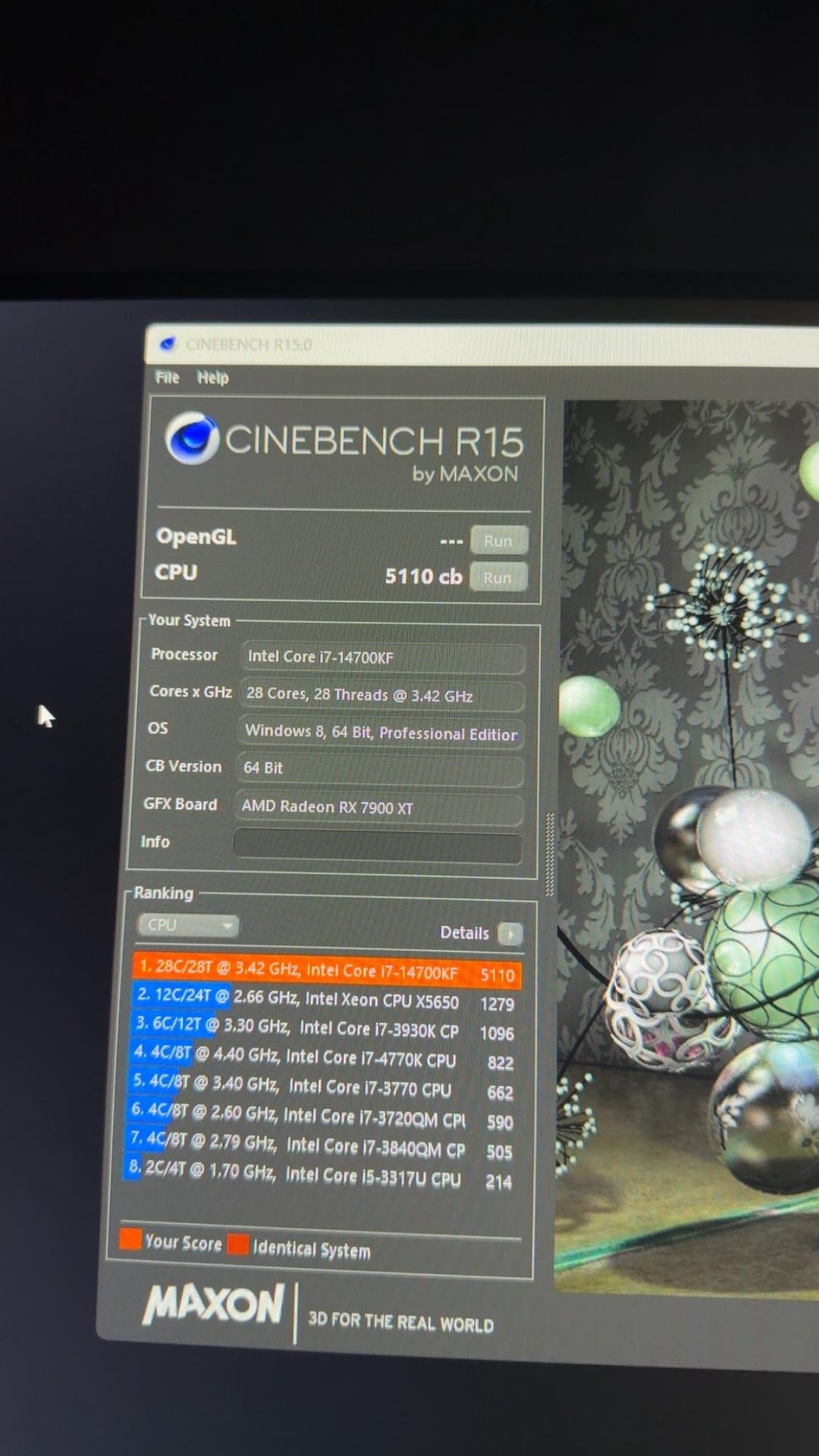Click the Identical System legend square
This screenshot has height=1456, width=819.
click(x=238, y=1244)
